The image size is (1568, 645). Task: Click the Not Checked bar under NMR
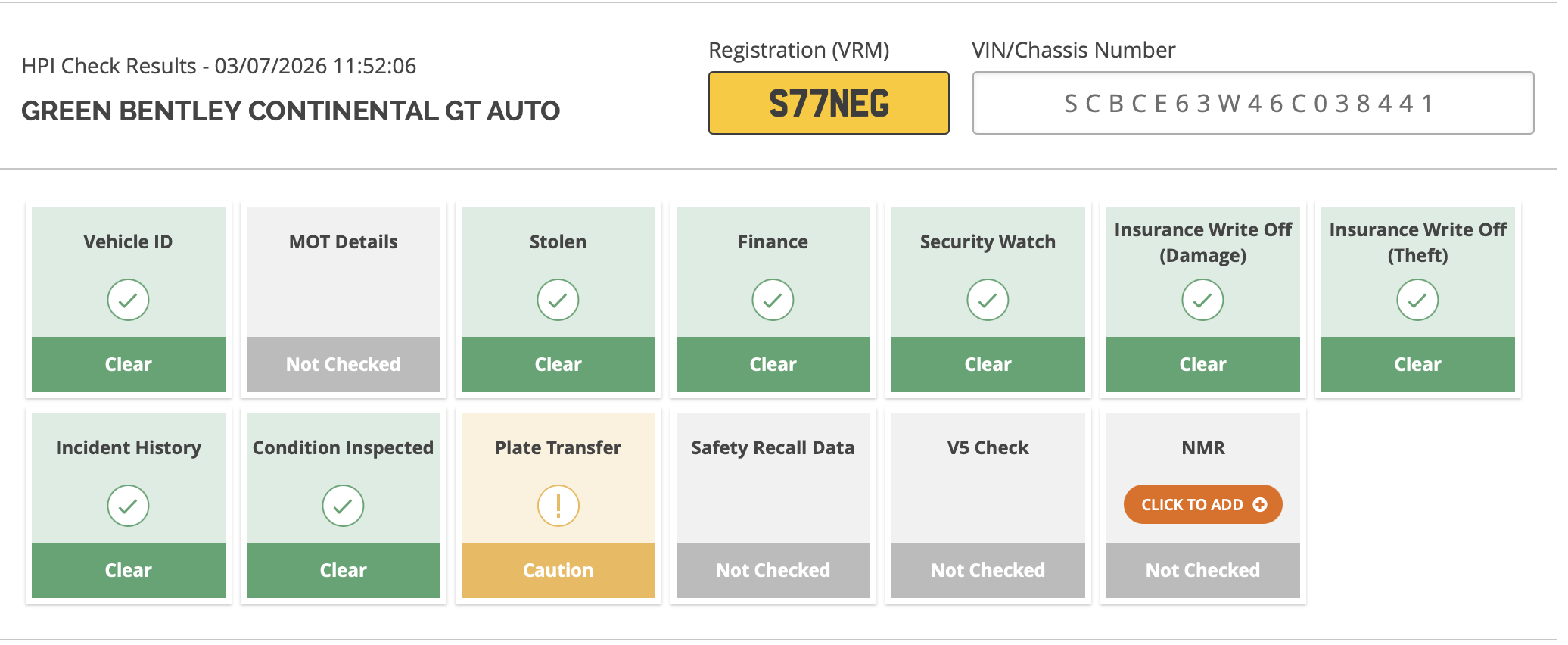click(1202, 570)
